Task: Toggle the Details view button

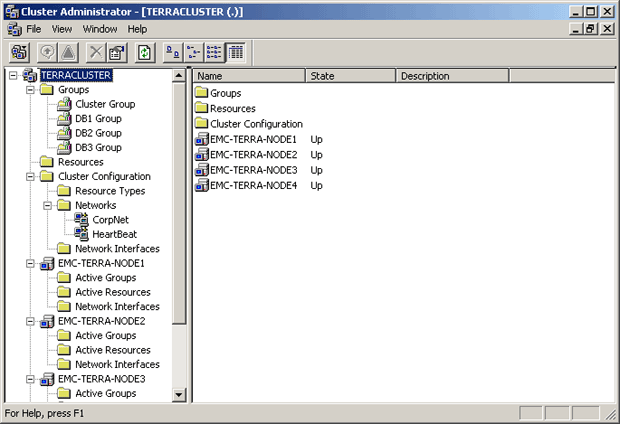Action: coord(235,52)
